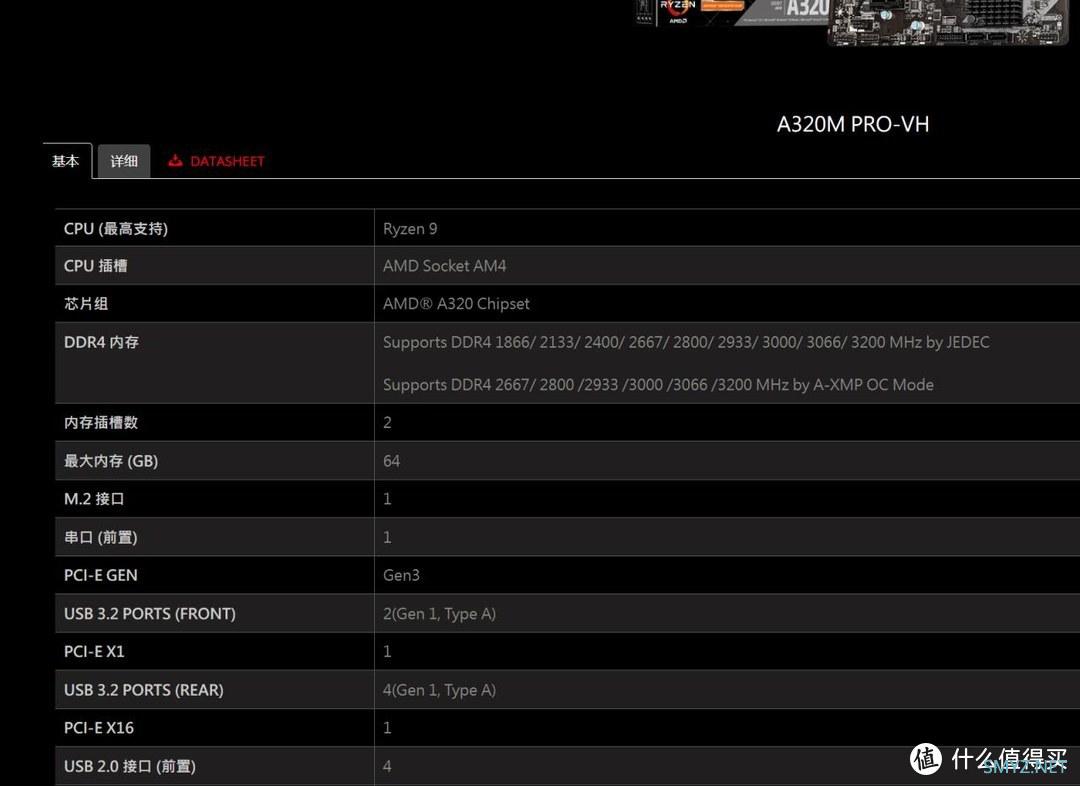Select the USB 3.2 PORTS (REAR) label
This screenshot has width=1080, height=786.
click(144, 690)
